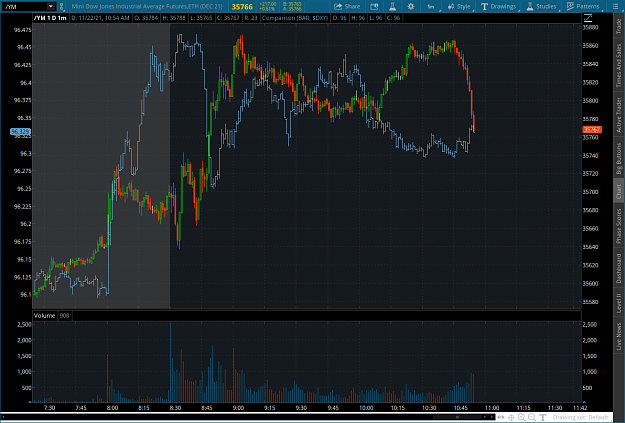The height and width of the screenshot is (423, 625).
Task: Click the O: 35784 open value
Action: [147, 18]
